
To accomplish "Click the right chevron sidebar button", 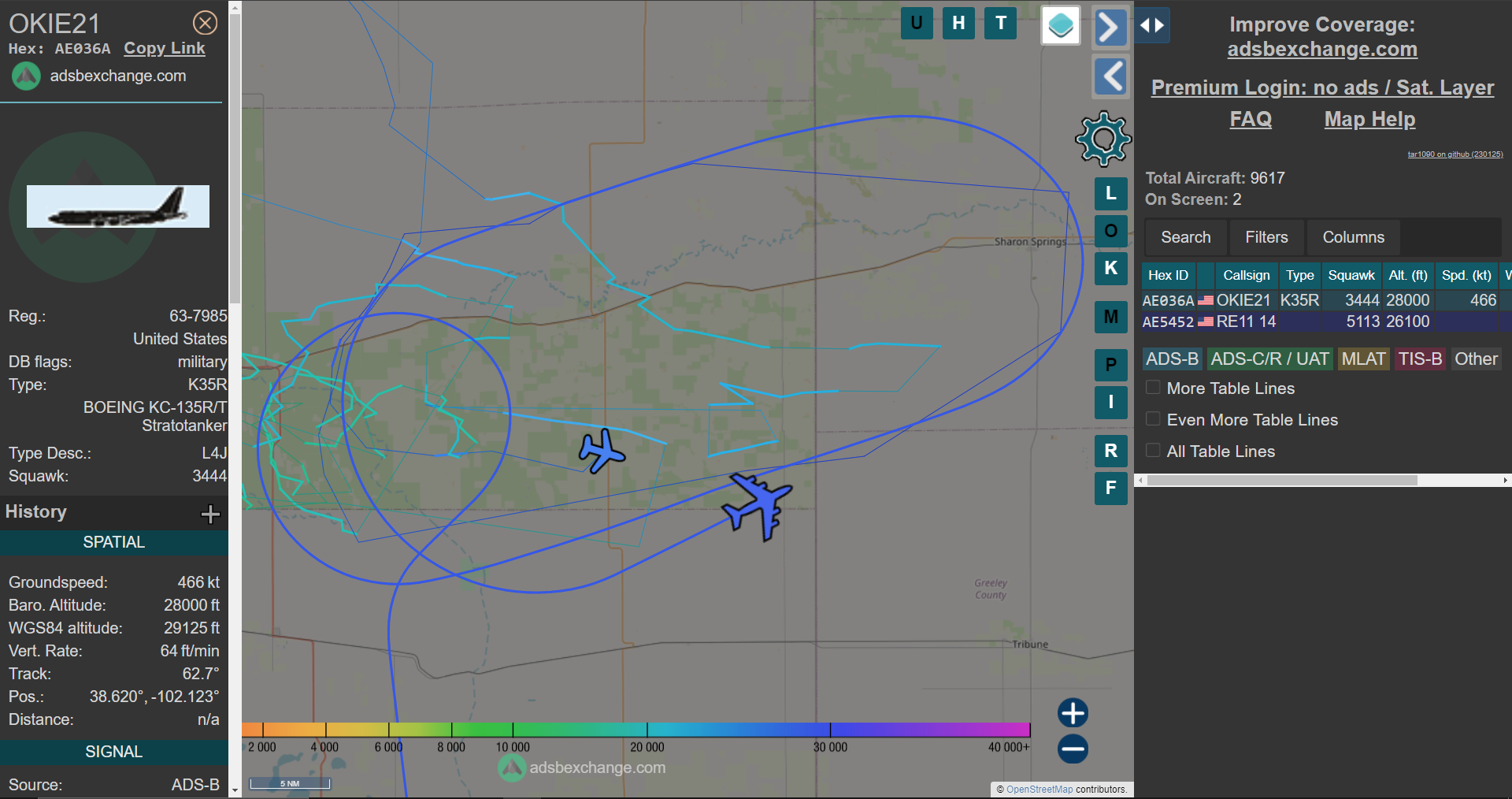I will pyautogui.click(x=1110, y=28).
